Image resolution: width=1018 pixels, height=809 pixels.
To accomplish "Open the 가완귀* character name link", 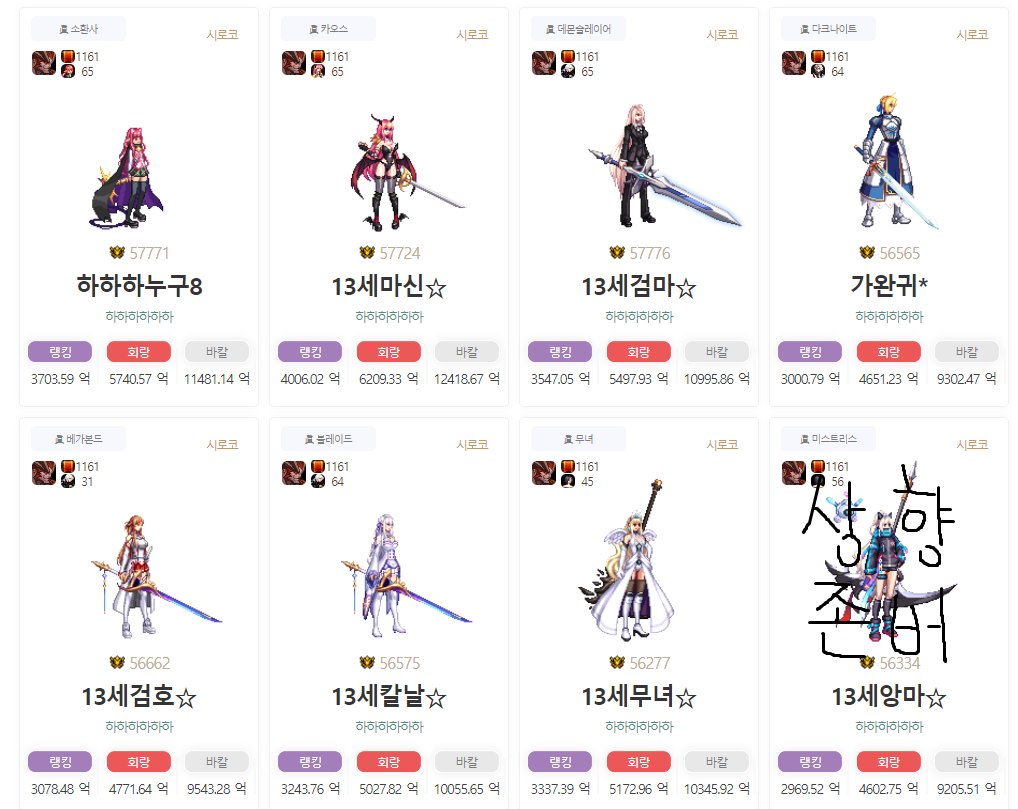I will [x=889, y=286].
